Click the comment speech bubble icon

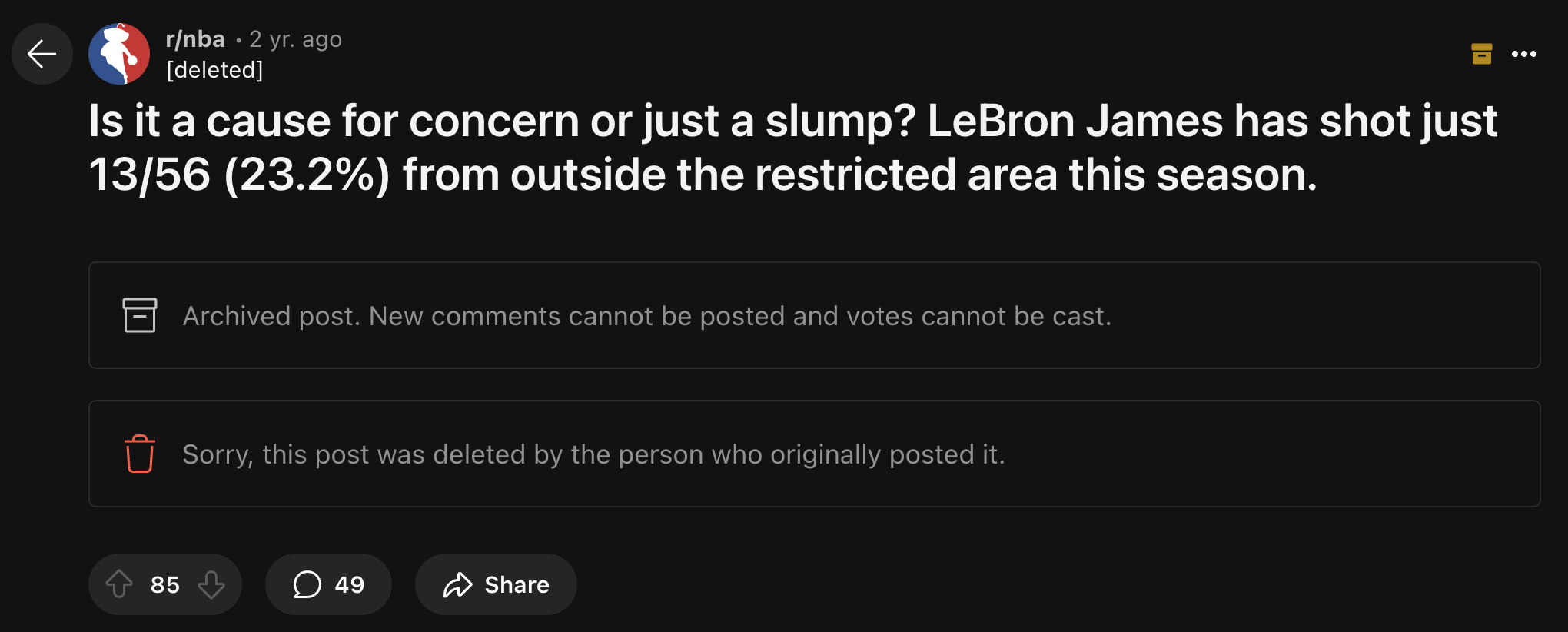click(x=307, y=584)
